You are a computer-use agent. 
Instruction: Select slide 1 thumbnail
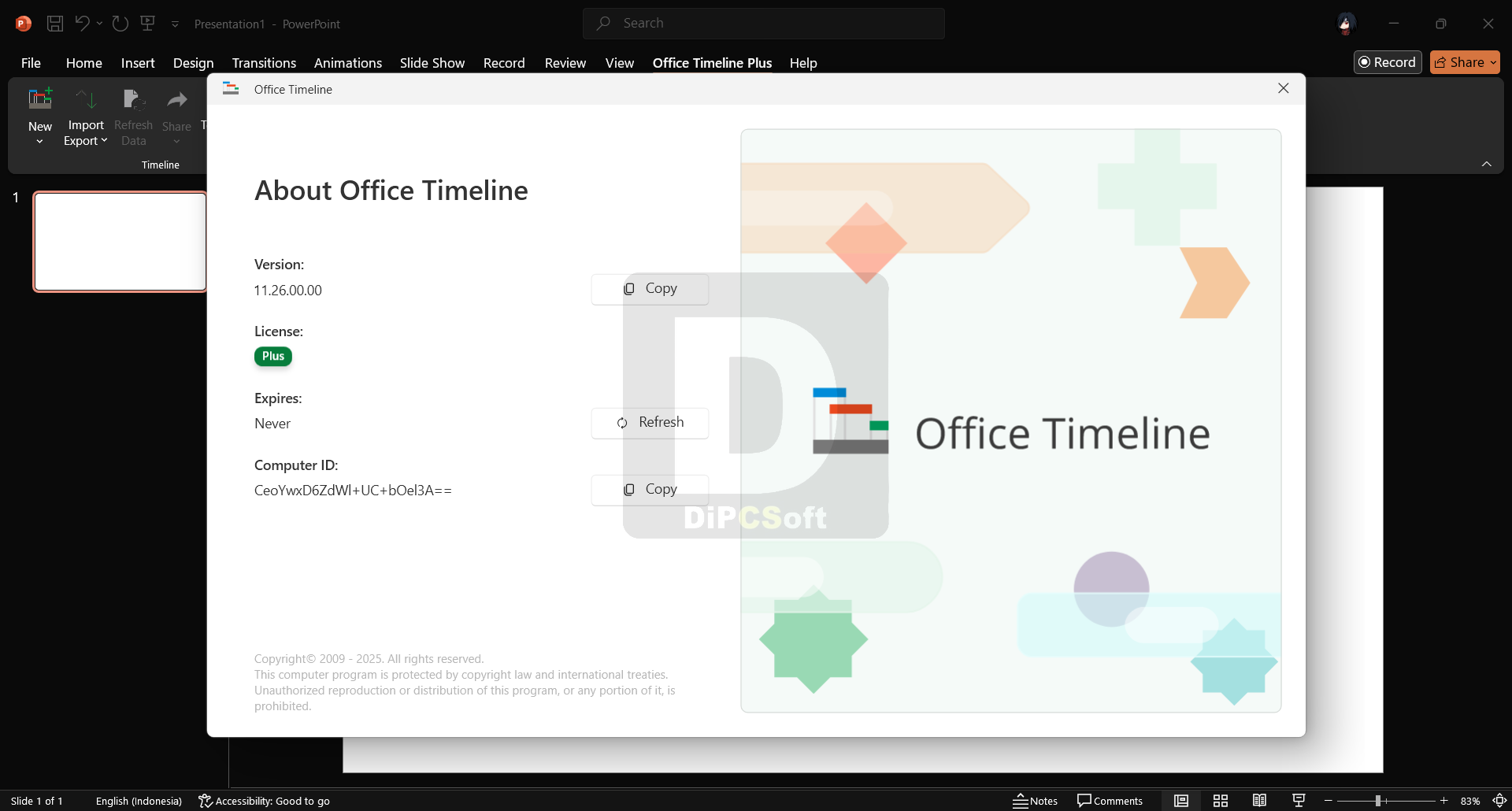120,242
